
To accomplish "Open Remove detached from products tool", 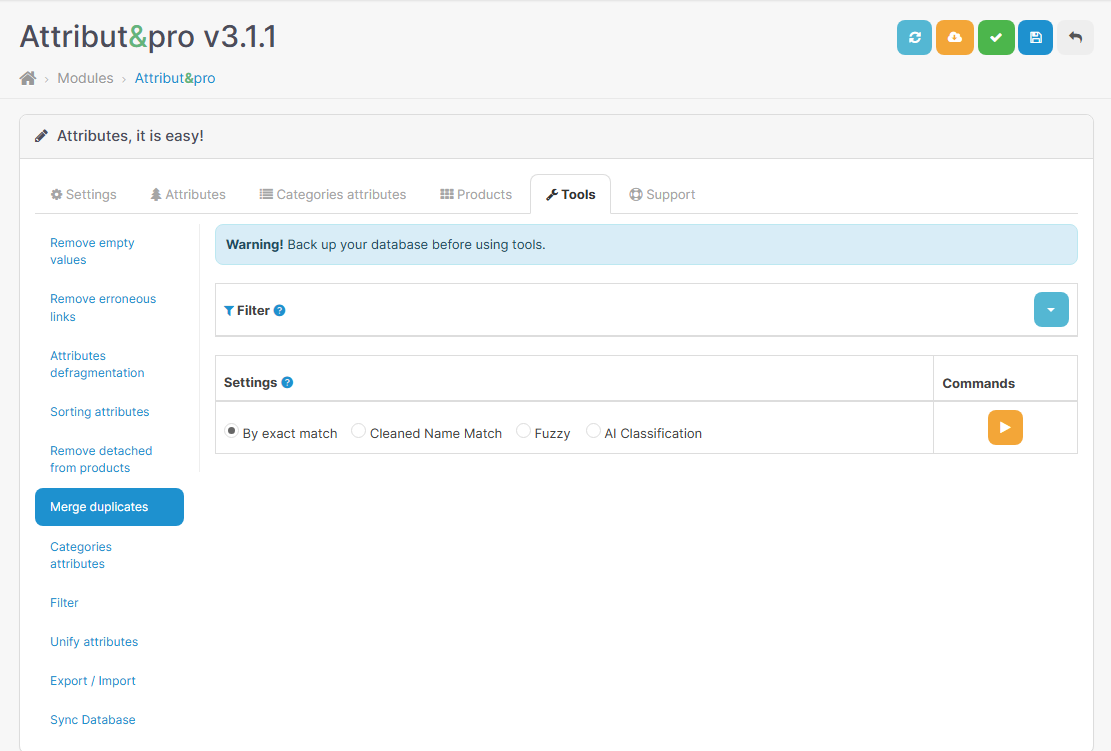I will (101, 459).
